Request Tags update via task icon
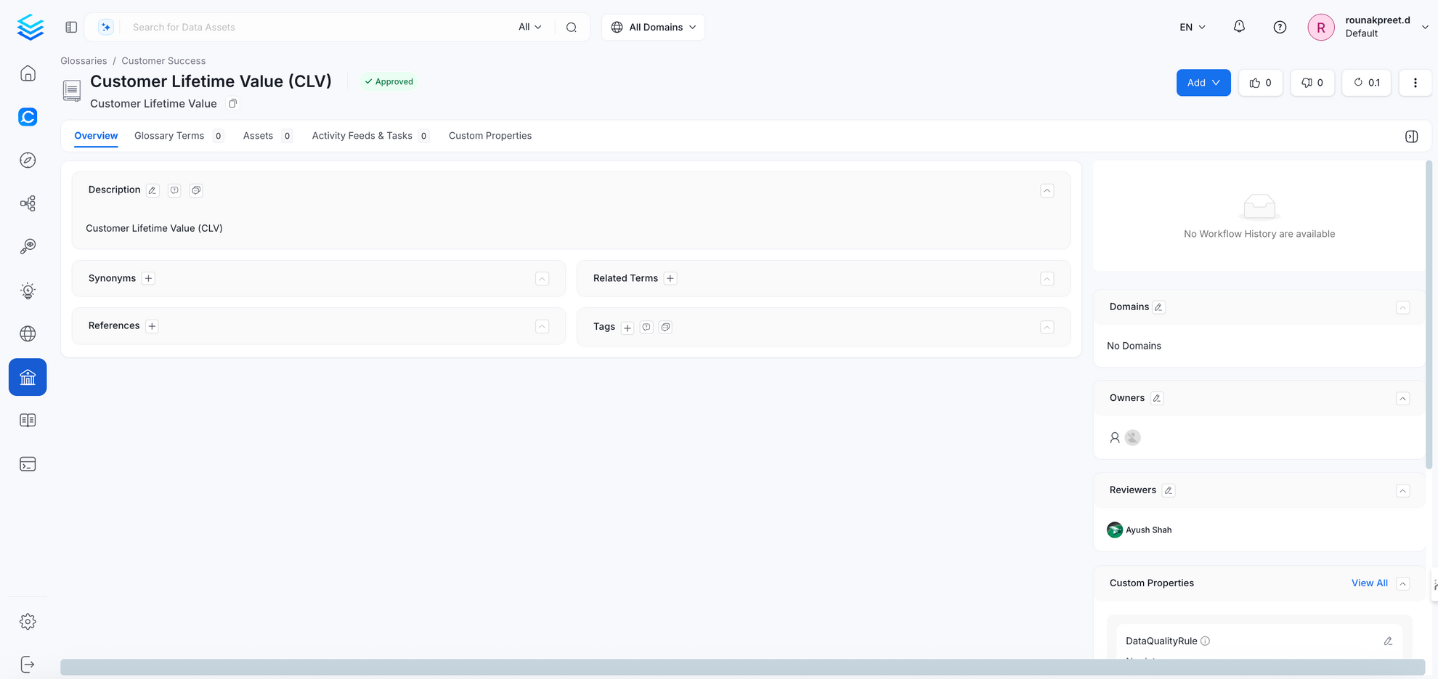 (646, 327)
